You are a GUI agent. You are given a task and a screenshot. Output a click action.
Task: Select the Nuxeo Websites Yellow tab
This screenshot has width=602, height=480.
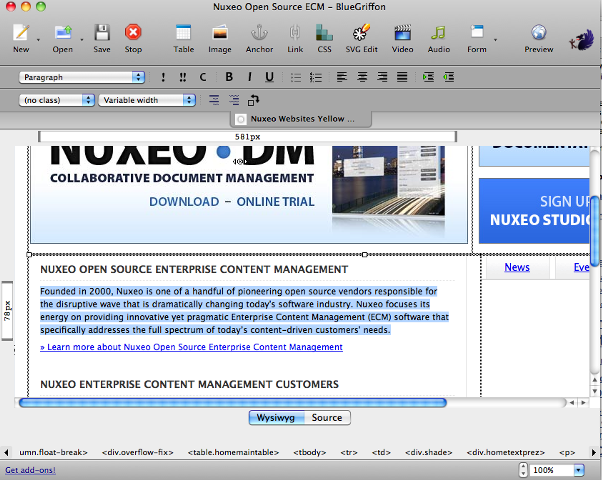pyautogui.click(x=301, y=119)
